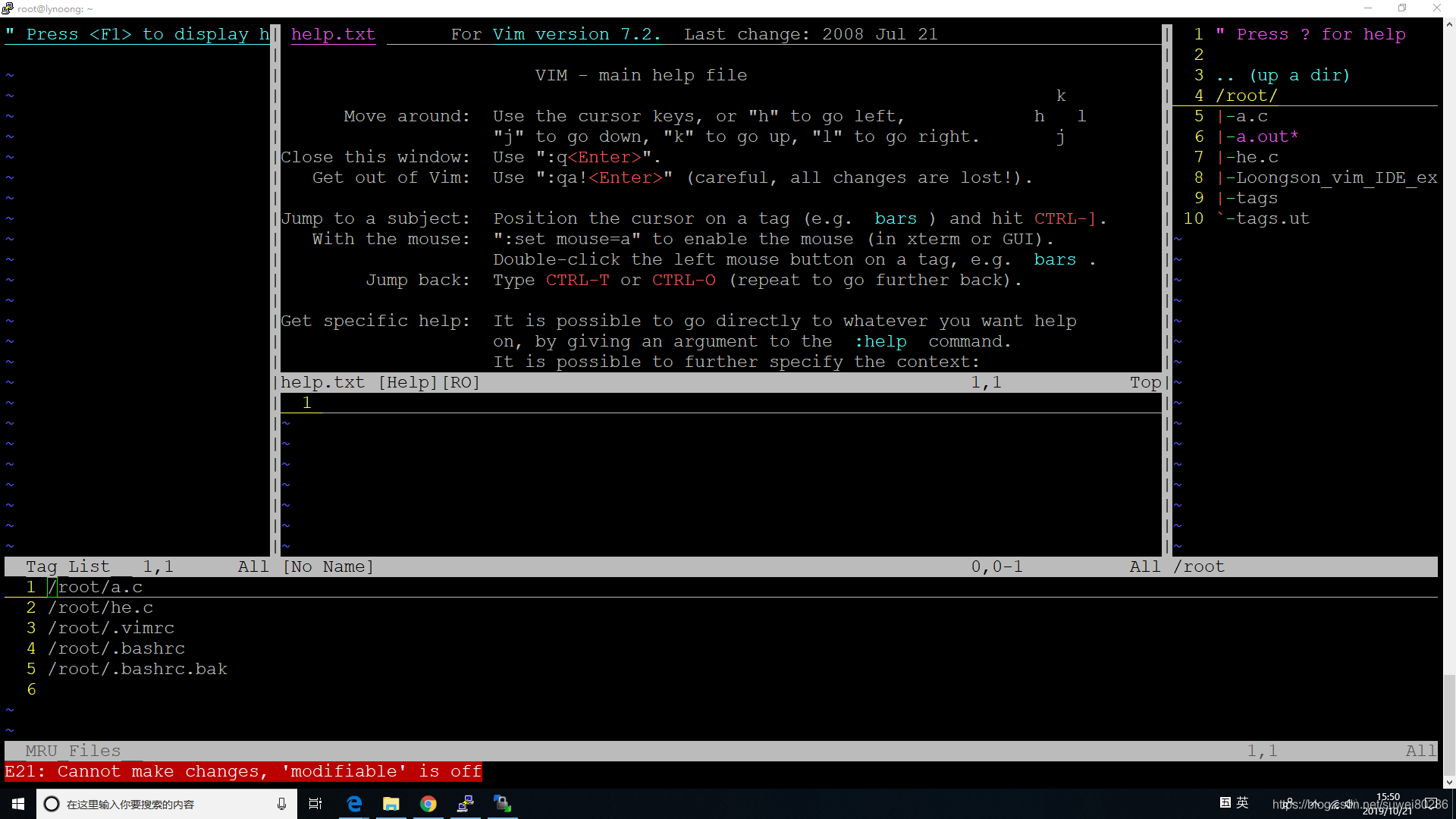Click the terminal vertical scrollbar down arrow

point(1448,782)
